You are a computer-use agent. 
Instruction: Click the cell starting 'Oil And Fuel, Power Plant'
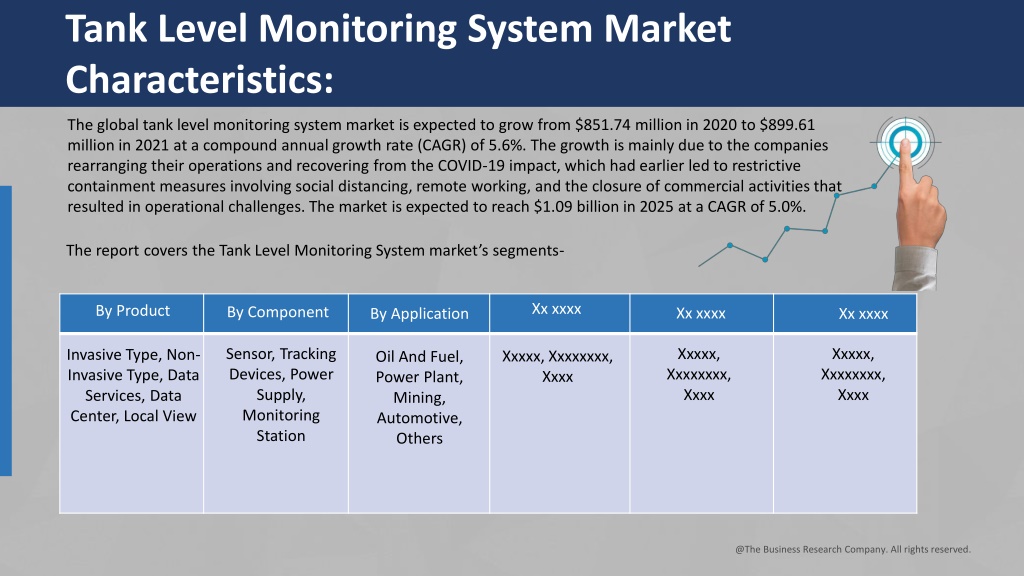(x=419, y=423)
